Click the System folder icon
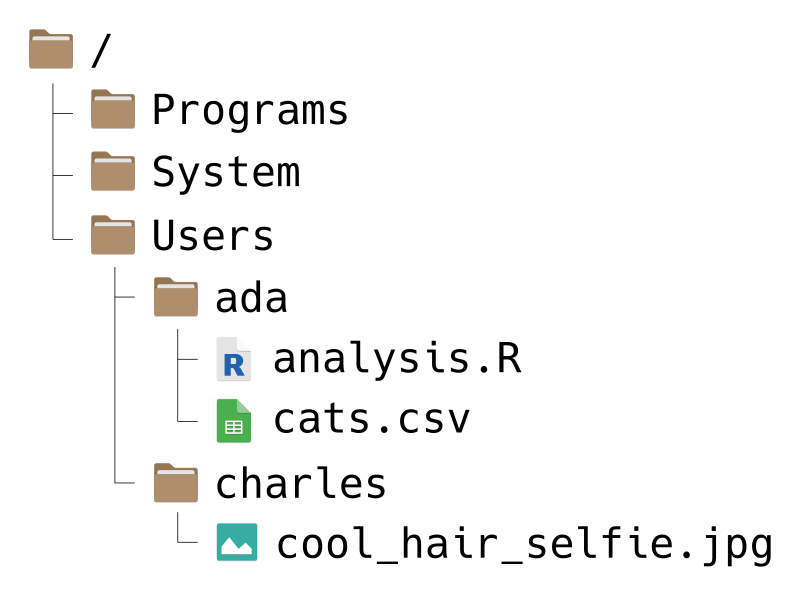 pos(113,173)
